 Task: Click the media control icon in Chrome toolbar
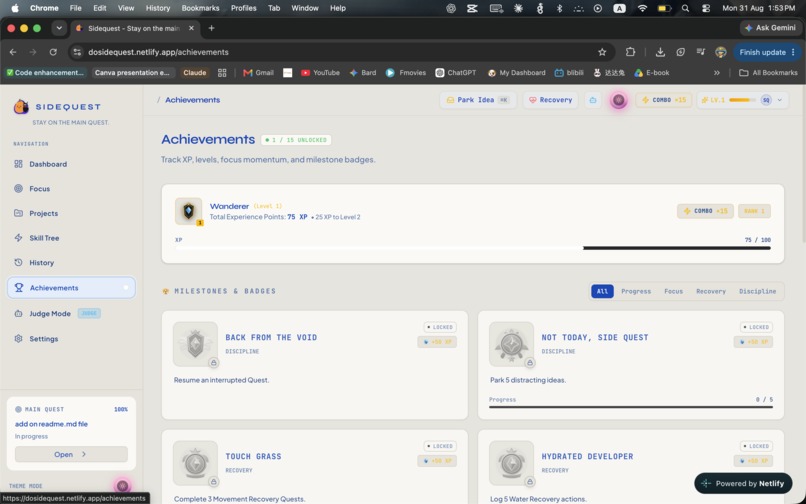click(701, 52)
